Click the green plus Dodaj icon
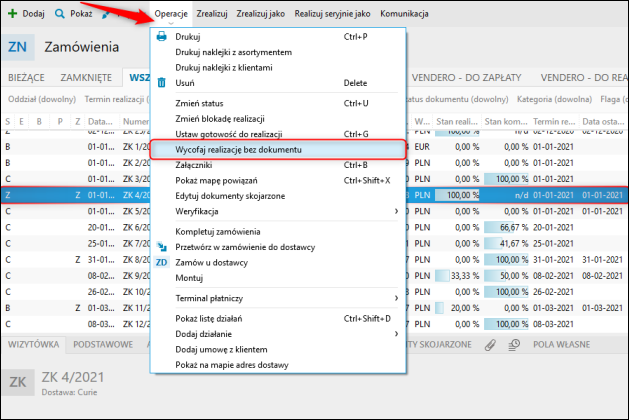This screenshot has height=420, width=629. pyautogui.click(x=12, y=14)
